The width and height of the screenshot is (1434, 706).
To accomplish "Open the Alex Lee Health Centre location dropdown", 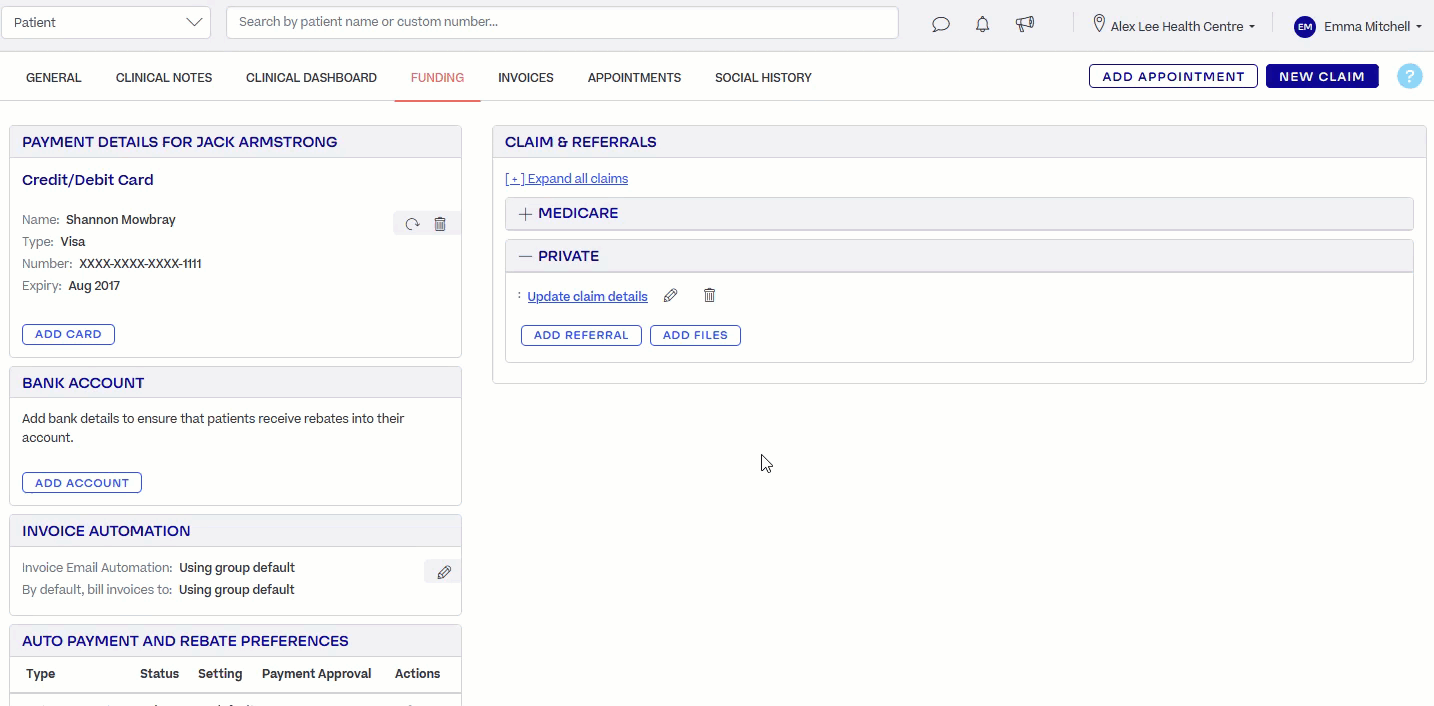I will 1173,26.
